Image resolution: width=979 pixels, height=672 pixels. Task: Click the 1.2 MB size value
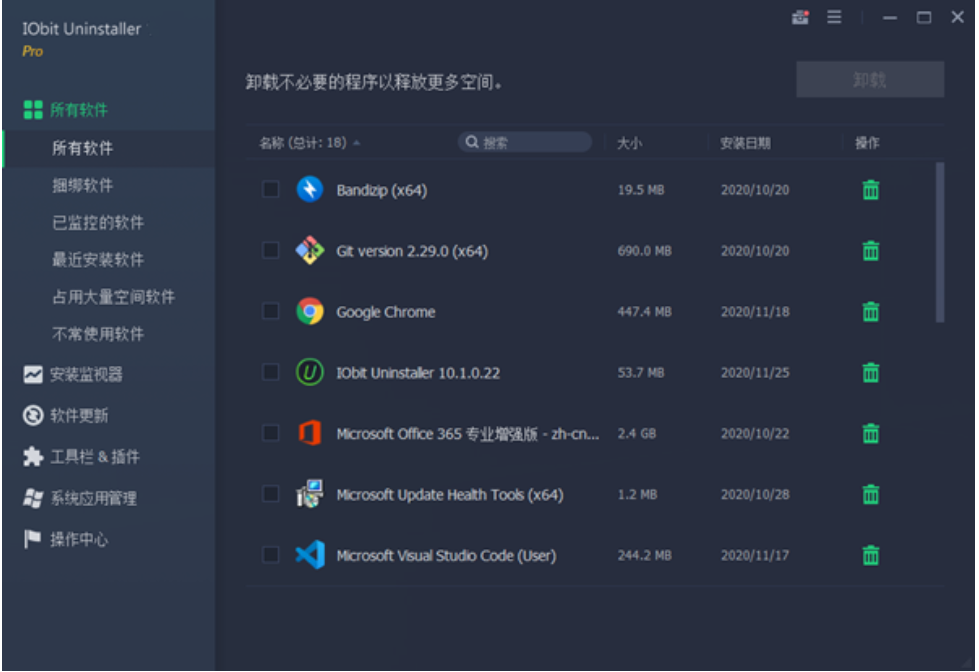(637, 495)
